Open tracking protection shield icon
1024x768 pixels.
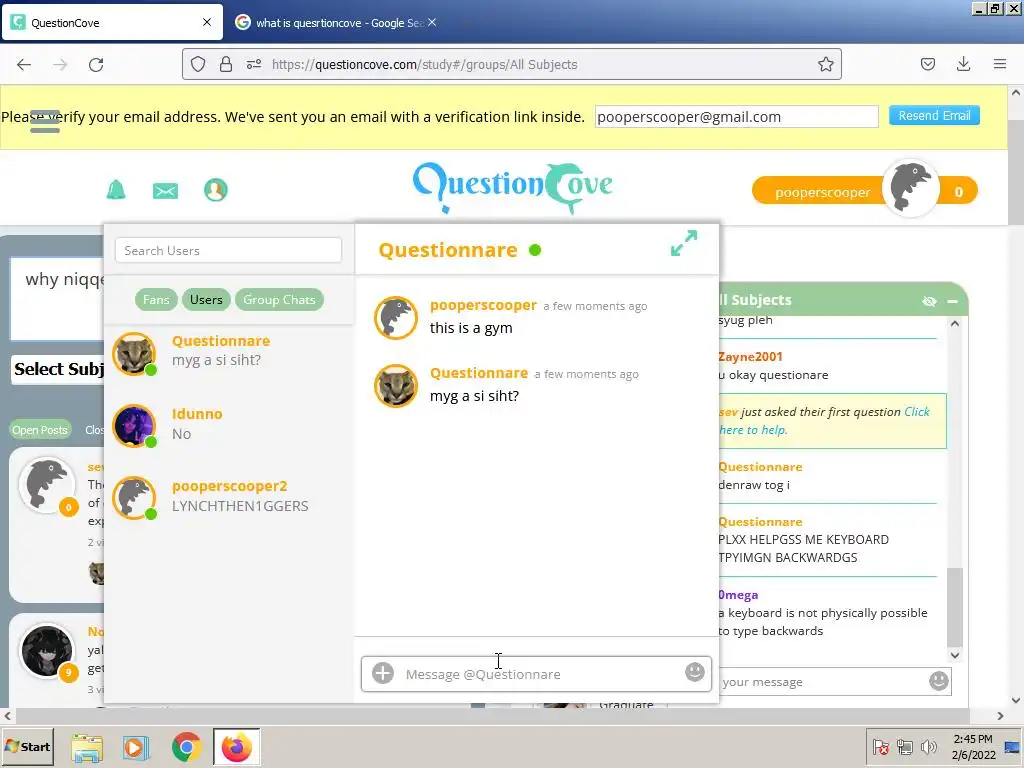point(198,64)
